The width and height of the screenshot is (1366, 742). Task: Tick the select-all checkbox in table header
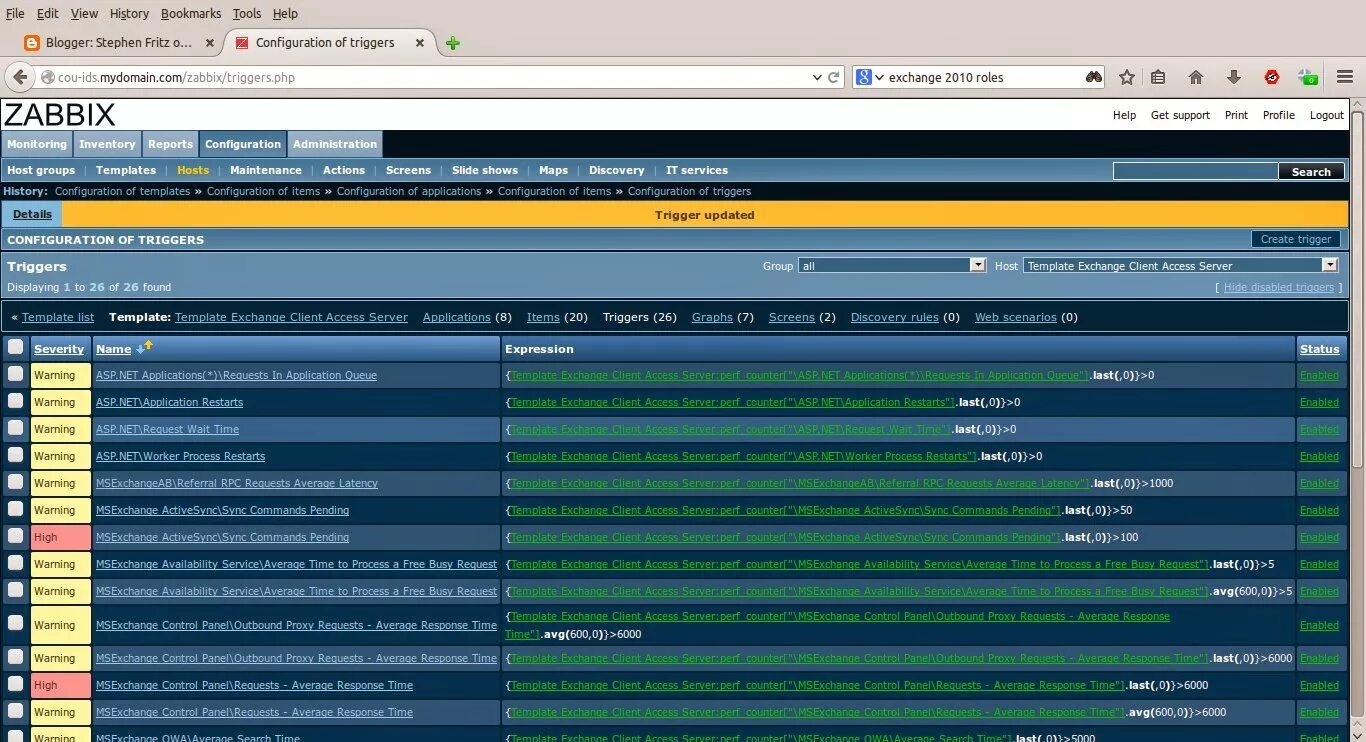point(15,347)
